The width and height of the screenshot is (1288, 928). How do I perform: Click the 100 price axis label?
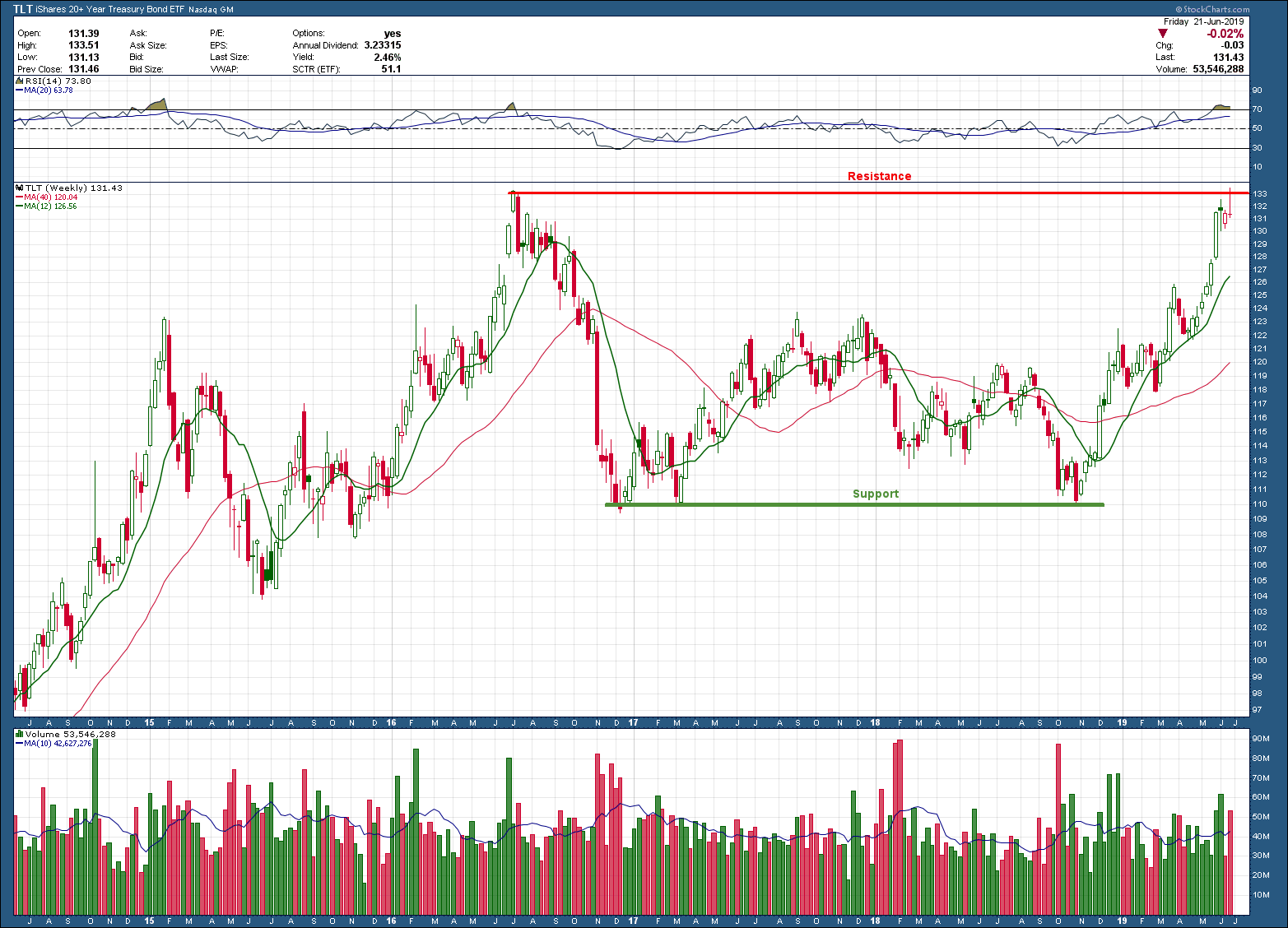[1259, 661]
